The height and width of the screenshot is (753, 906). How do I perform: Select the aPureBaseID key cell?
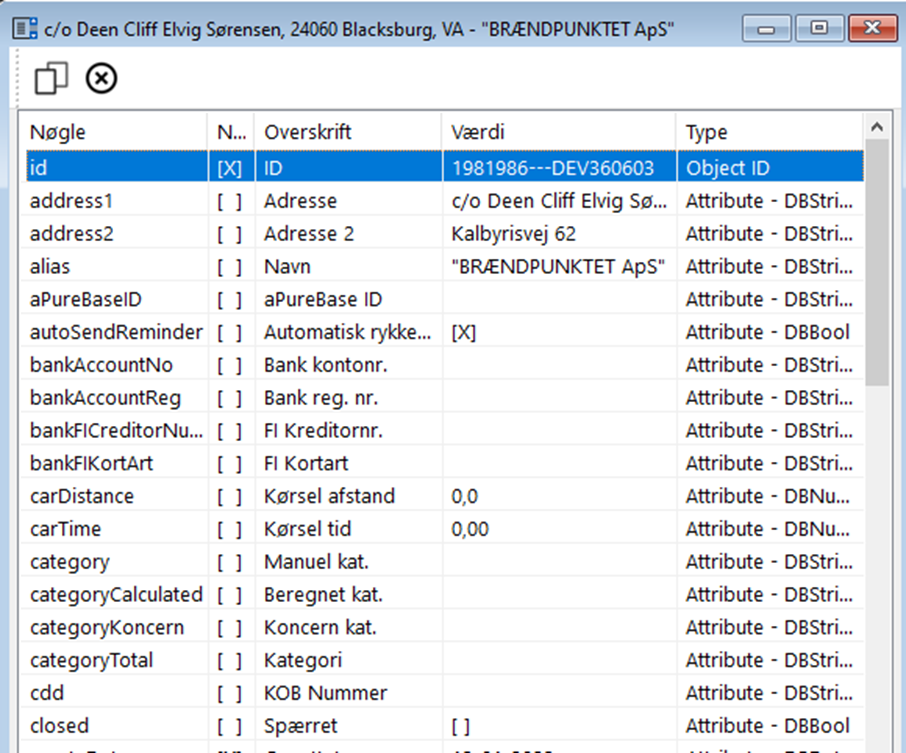pyautogui.click(x=114, y=300)
